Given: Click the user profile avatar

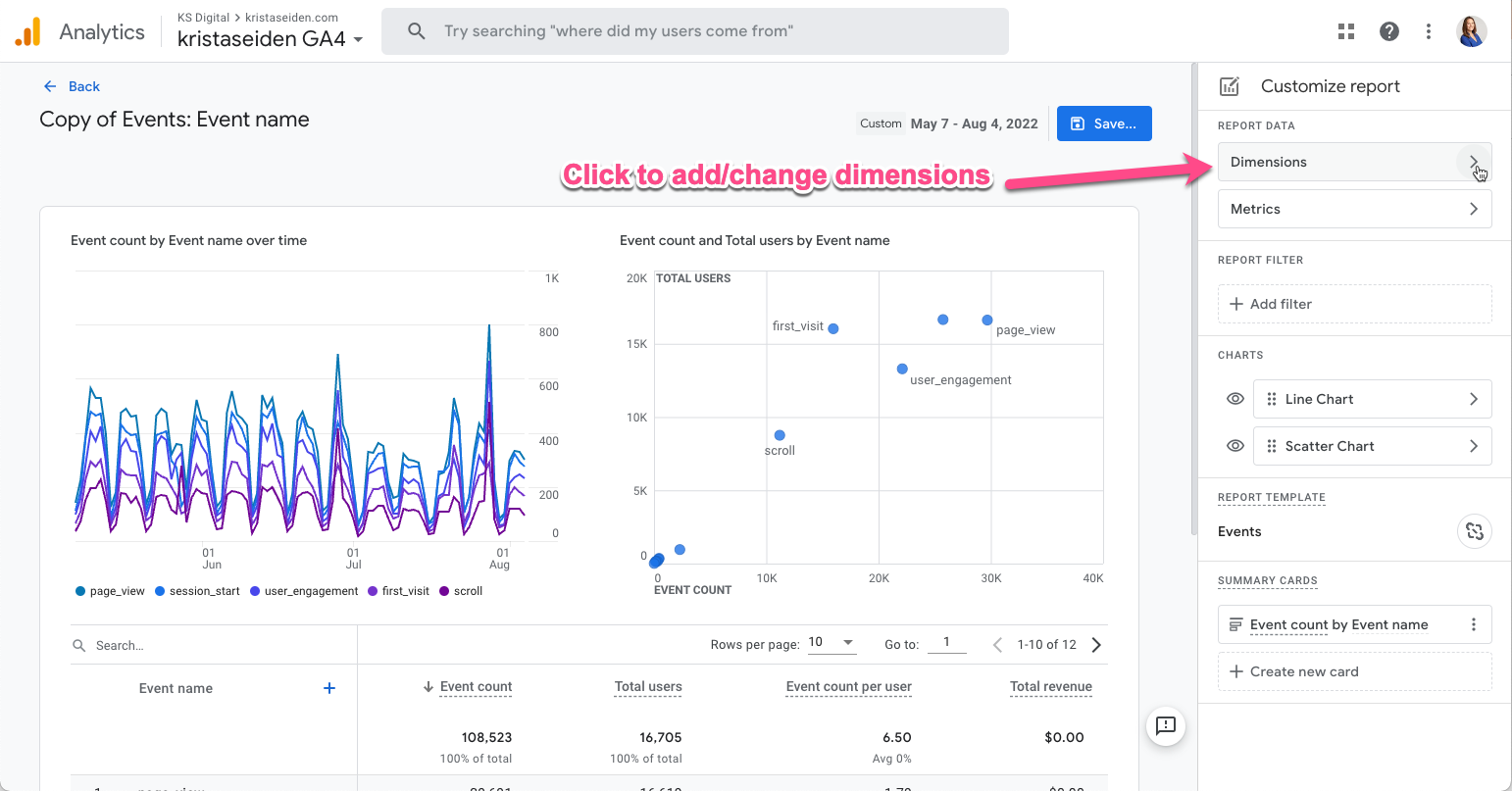Looking at the screenshot, I should [x=1472, y=31].
